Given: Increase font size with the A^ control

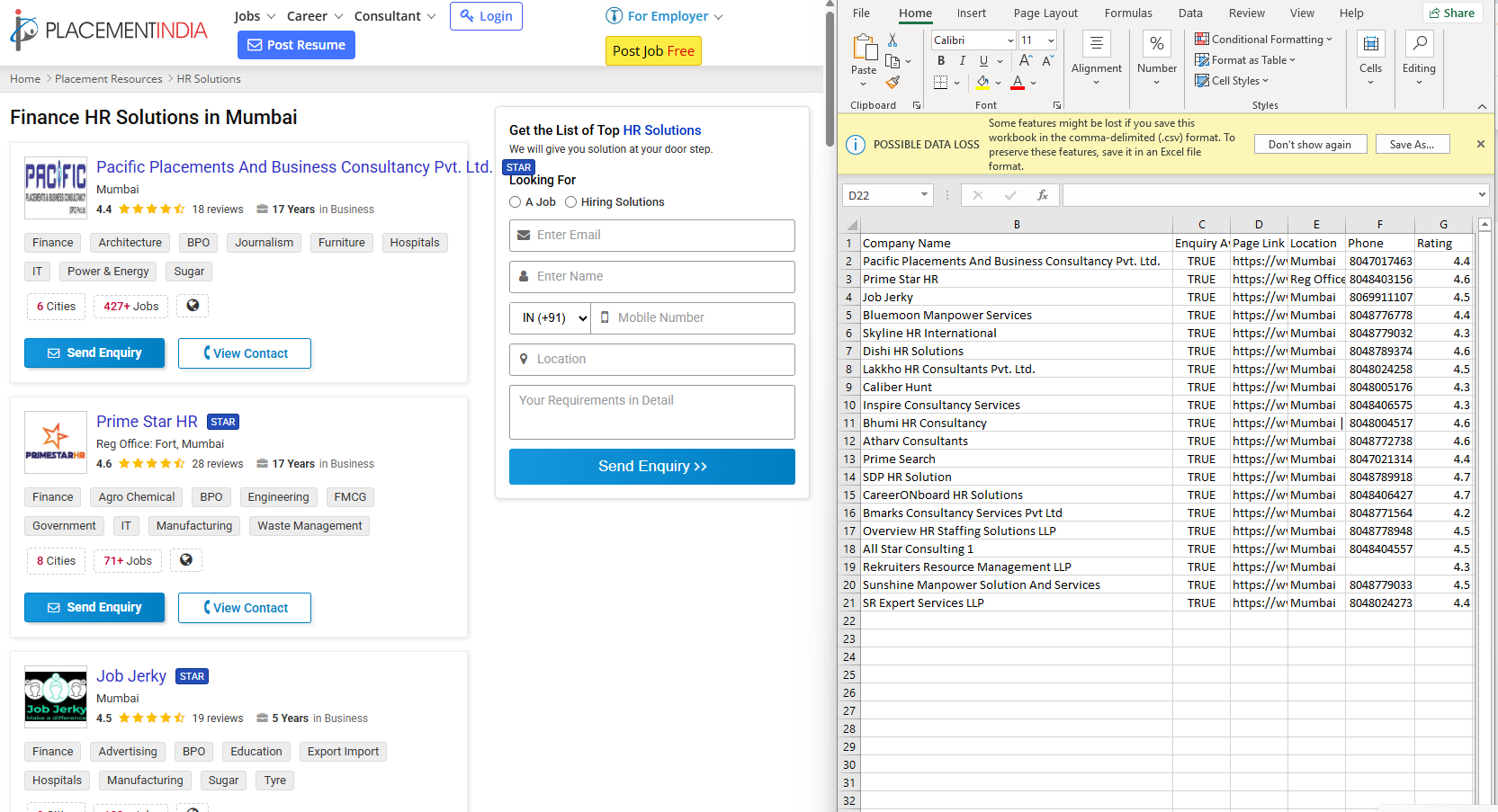Looking at the screenshot, I should pyautogui.click(x=1025, y=61).
